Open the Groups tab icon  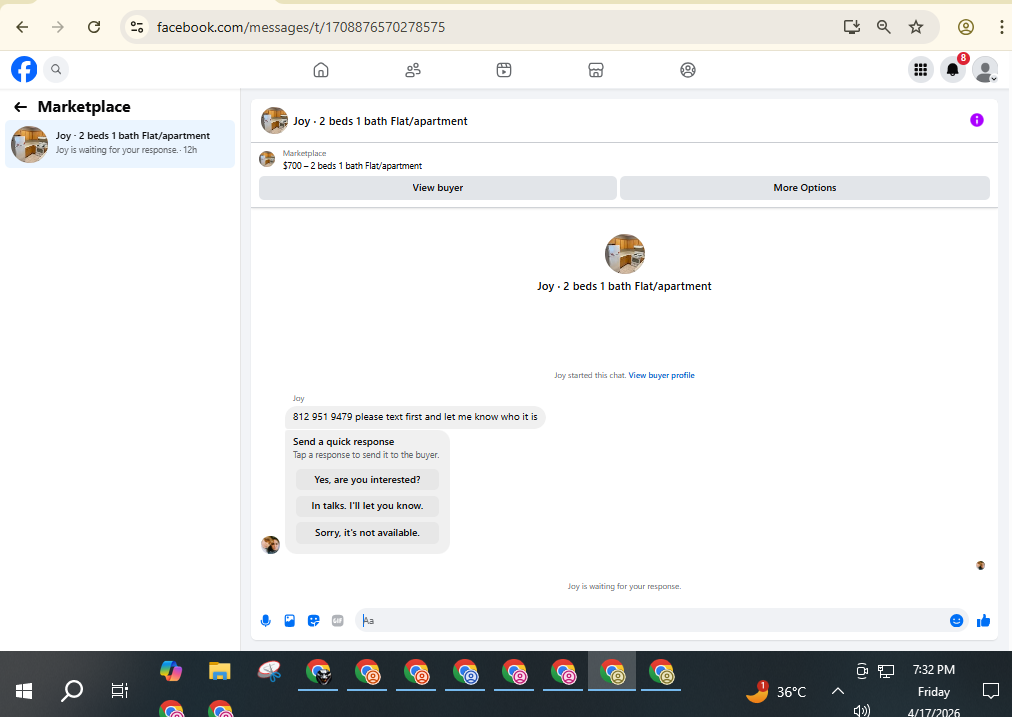688,70
